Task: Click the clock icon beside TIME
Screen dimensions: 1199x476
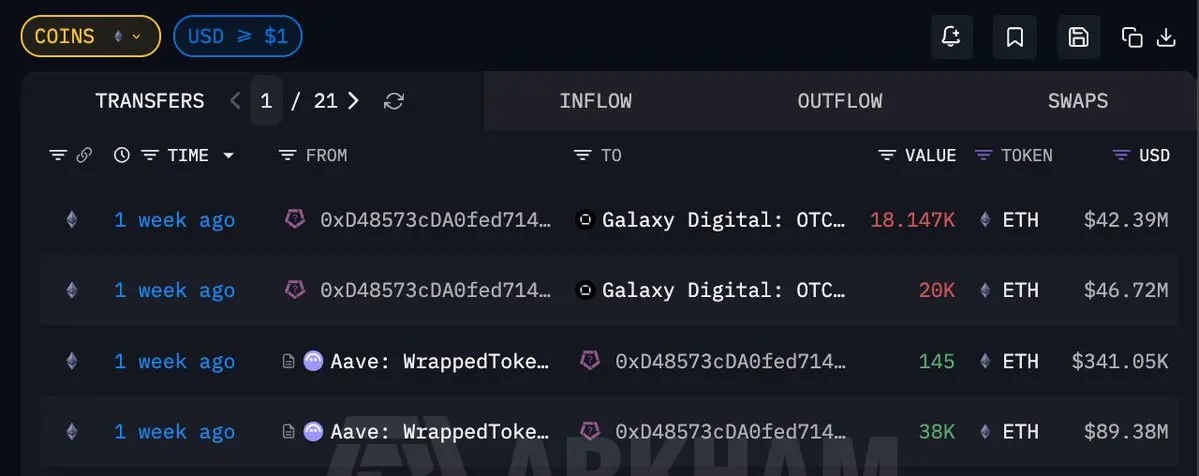Action: [x=122, y=155]
